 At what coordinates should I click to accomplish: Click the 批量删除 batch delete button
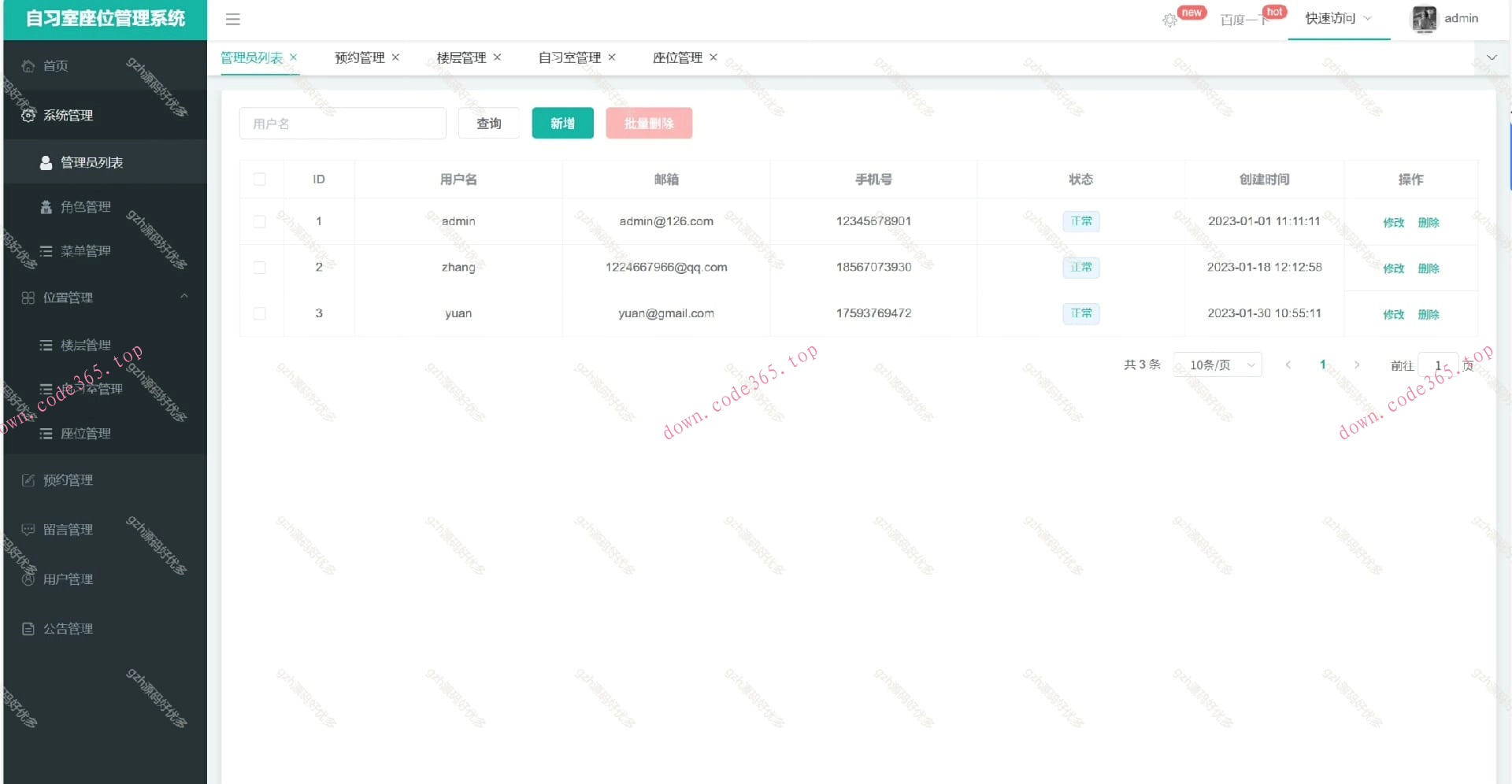point(649,124)
